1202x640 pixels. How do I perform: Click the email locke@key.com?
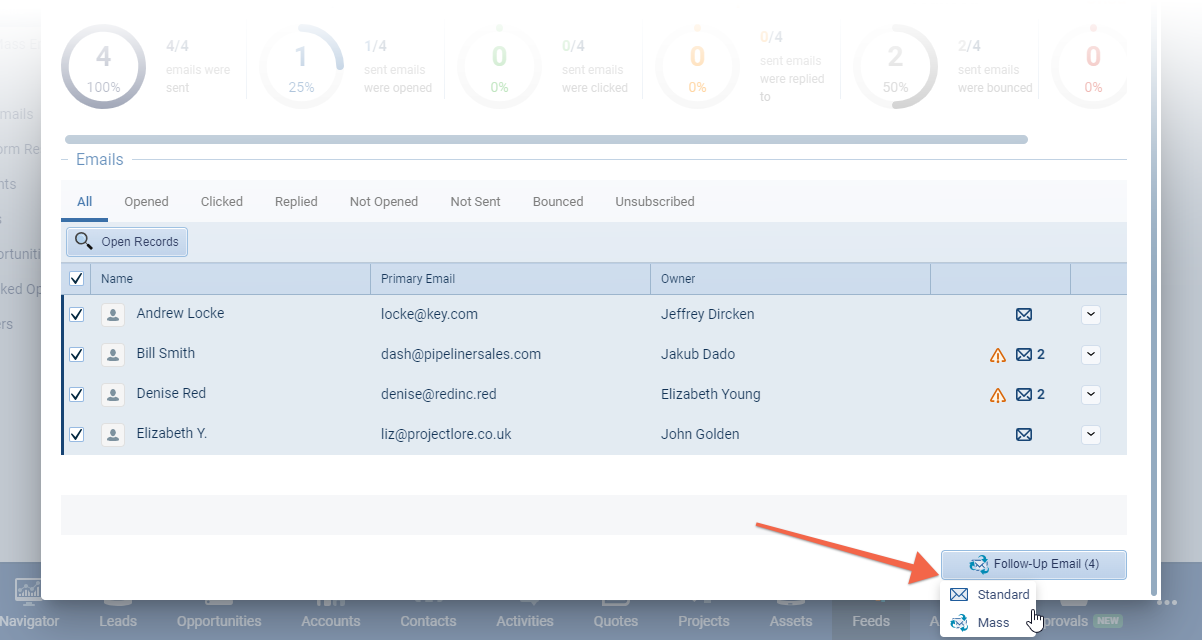(429, 314)
